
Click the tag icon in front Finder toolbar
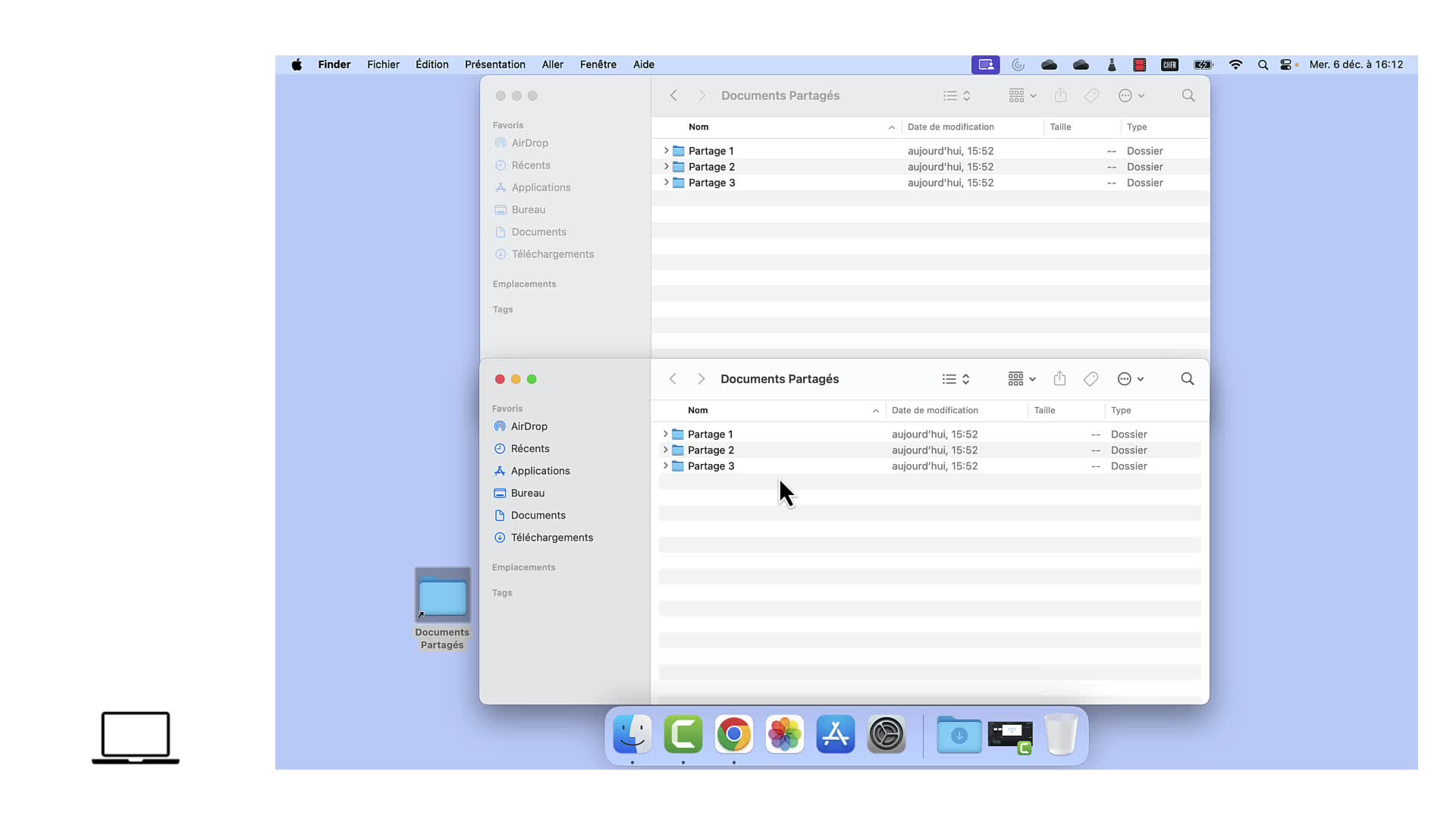coord(1090,379)
